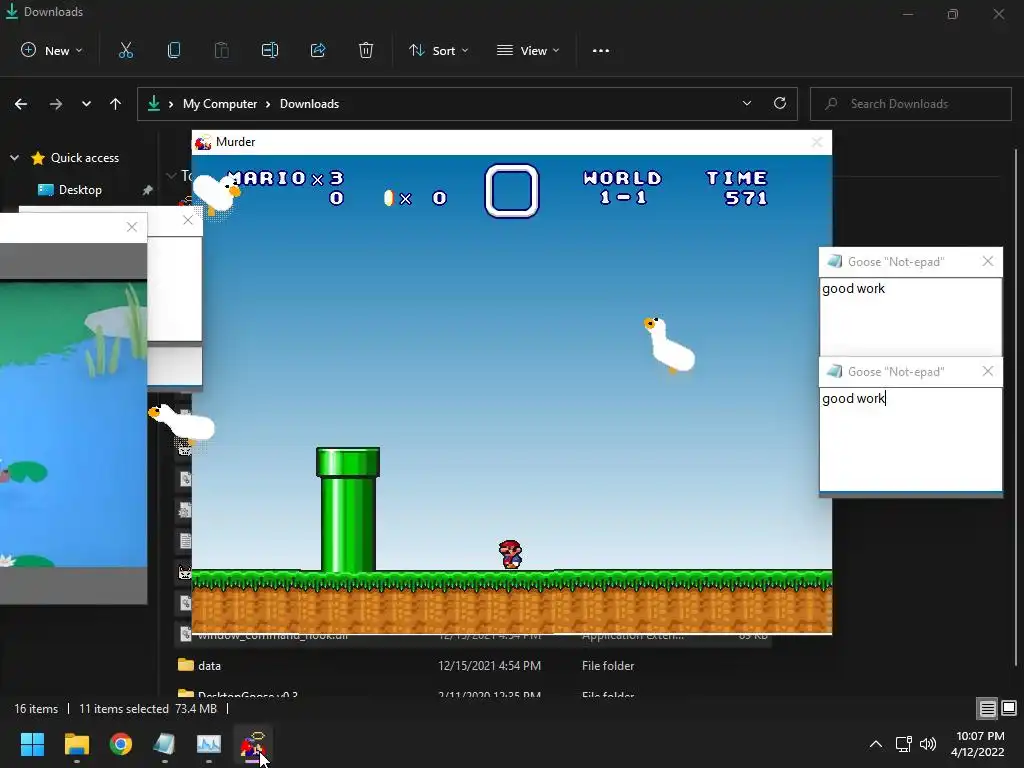The image size is (1024, 768).
Task: Click the 12/15/2021 4:54 PM date cell
Action: click(490, 665)
